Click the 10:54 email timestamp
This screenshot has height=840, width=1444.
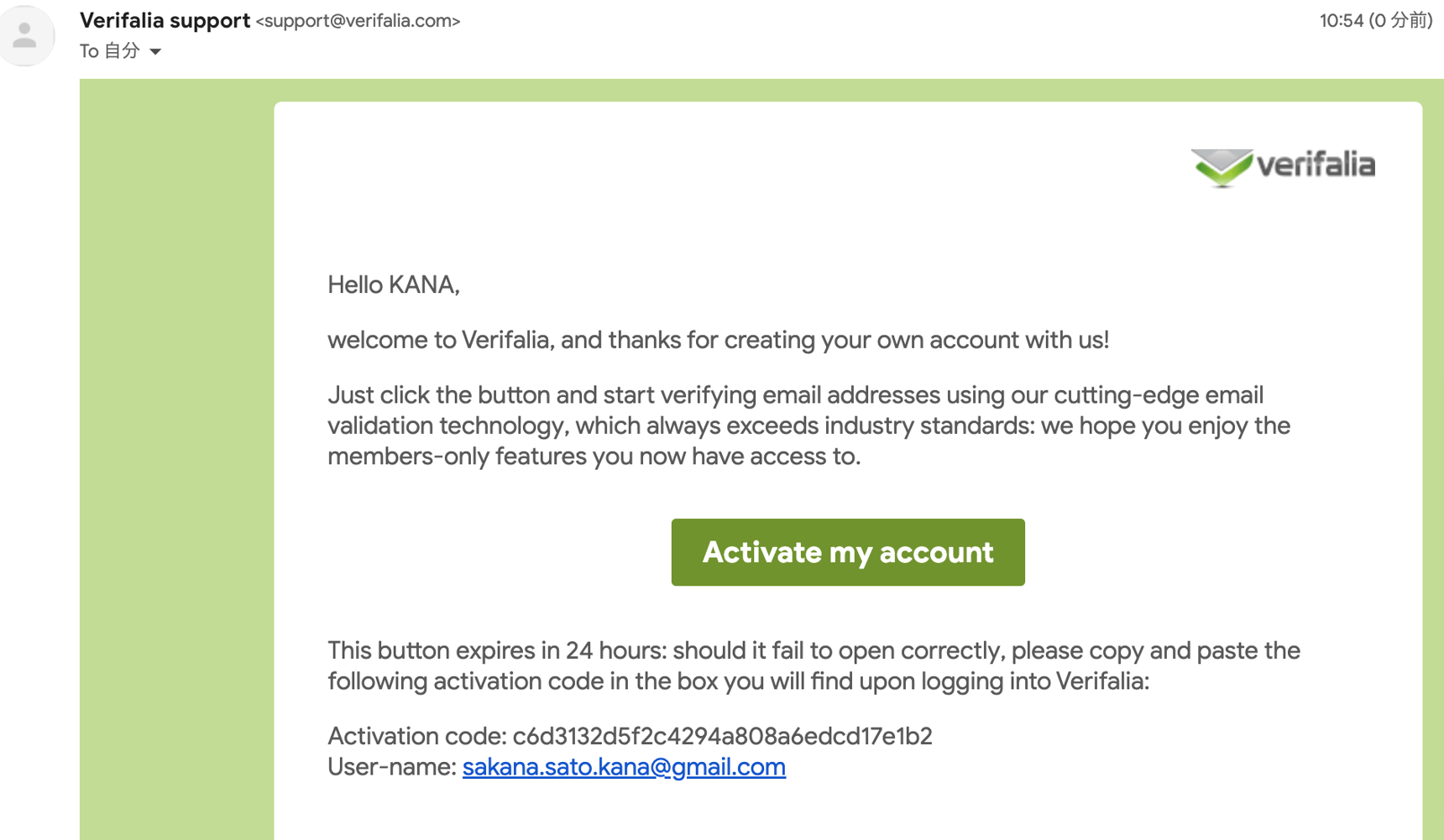click(x=1341, y=21)
